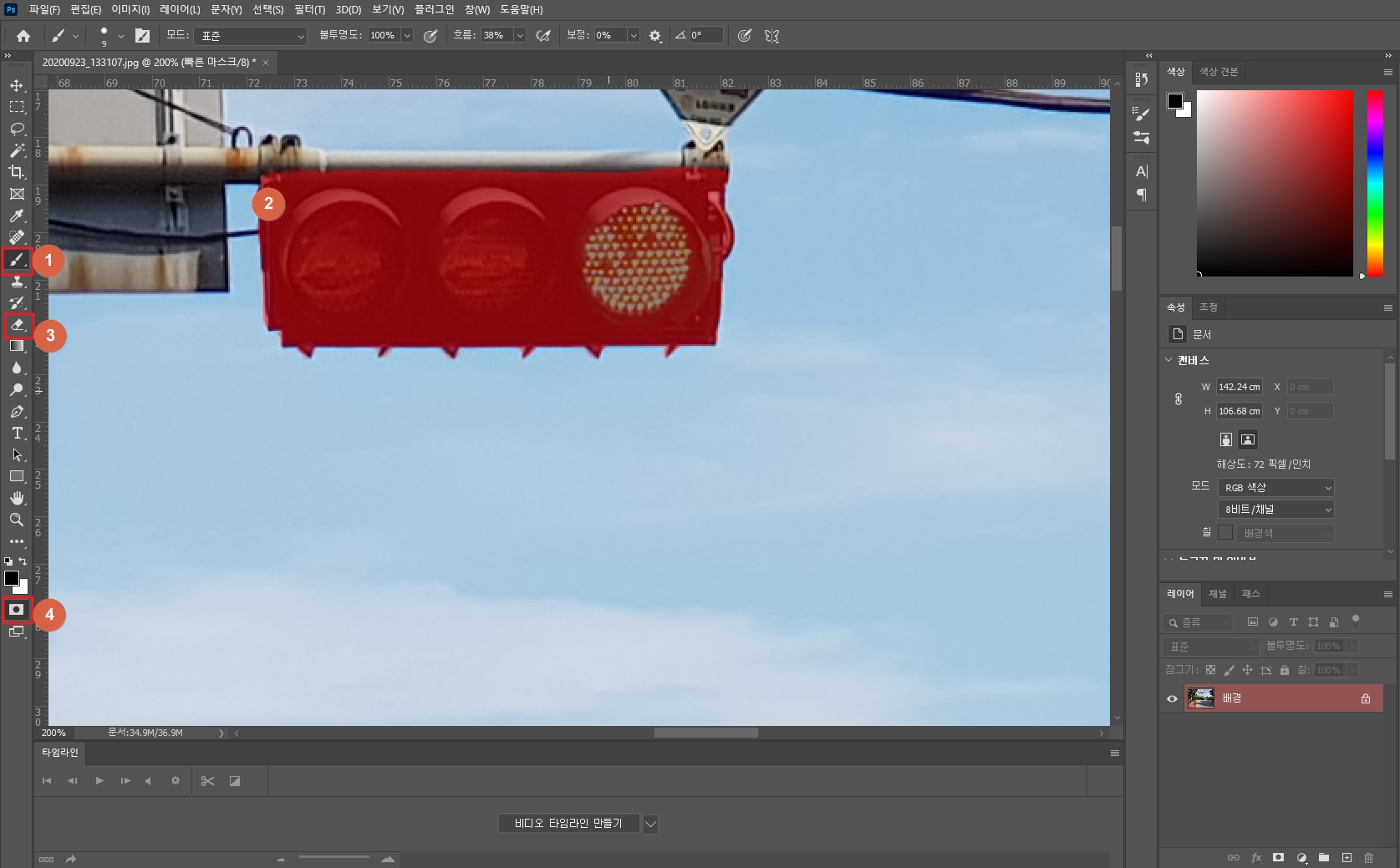Open the 이미지(I) menu

click(130, 9)
